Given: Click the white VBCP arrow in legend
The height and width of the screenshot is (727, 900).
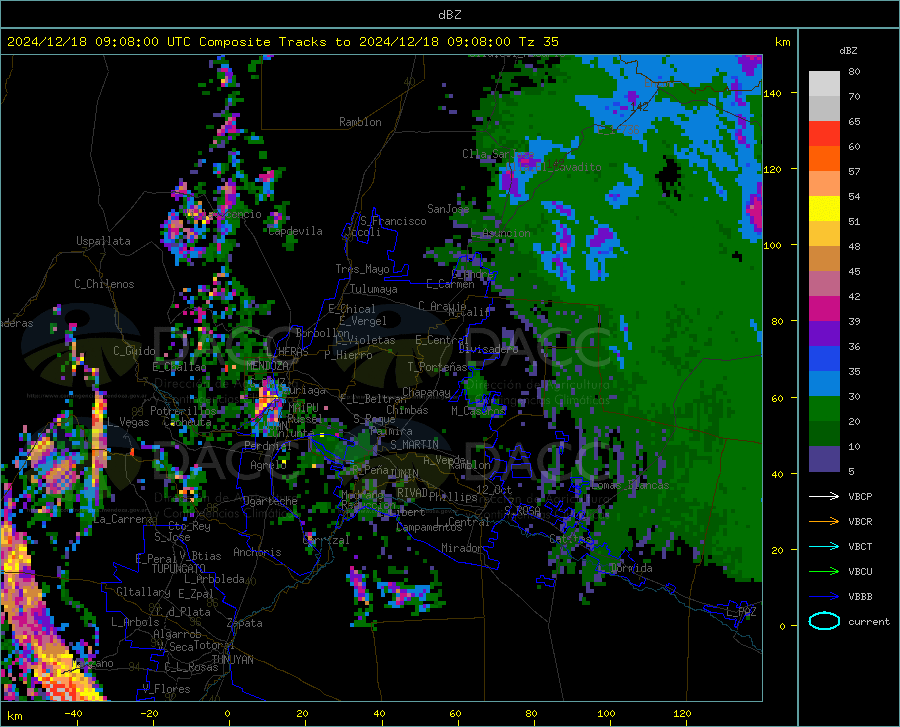Looking at the screenshot, I should (x=824, y=496).
